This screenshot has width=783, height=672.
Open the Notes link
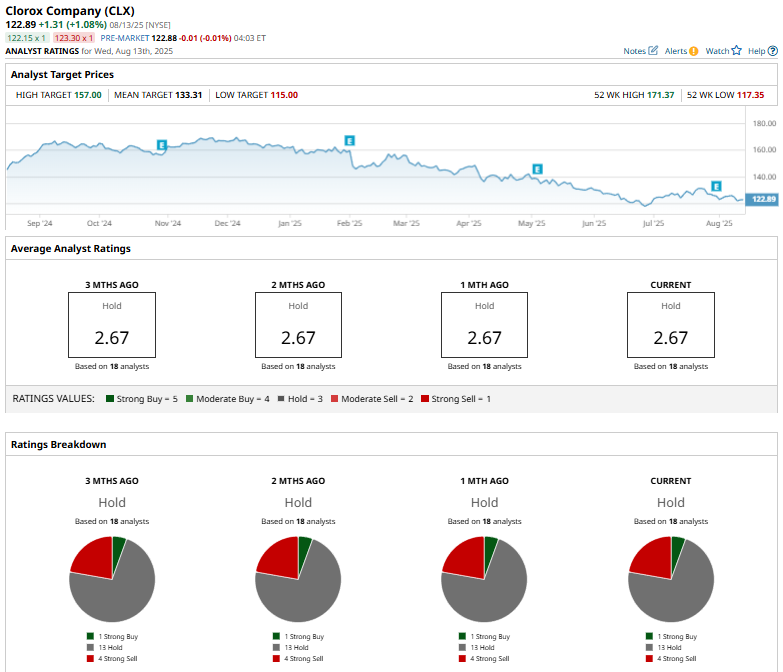pyautogui.click(x=634, y=51)
